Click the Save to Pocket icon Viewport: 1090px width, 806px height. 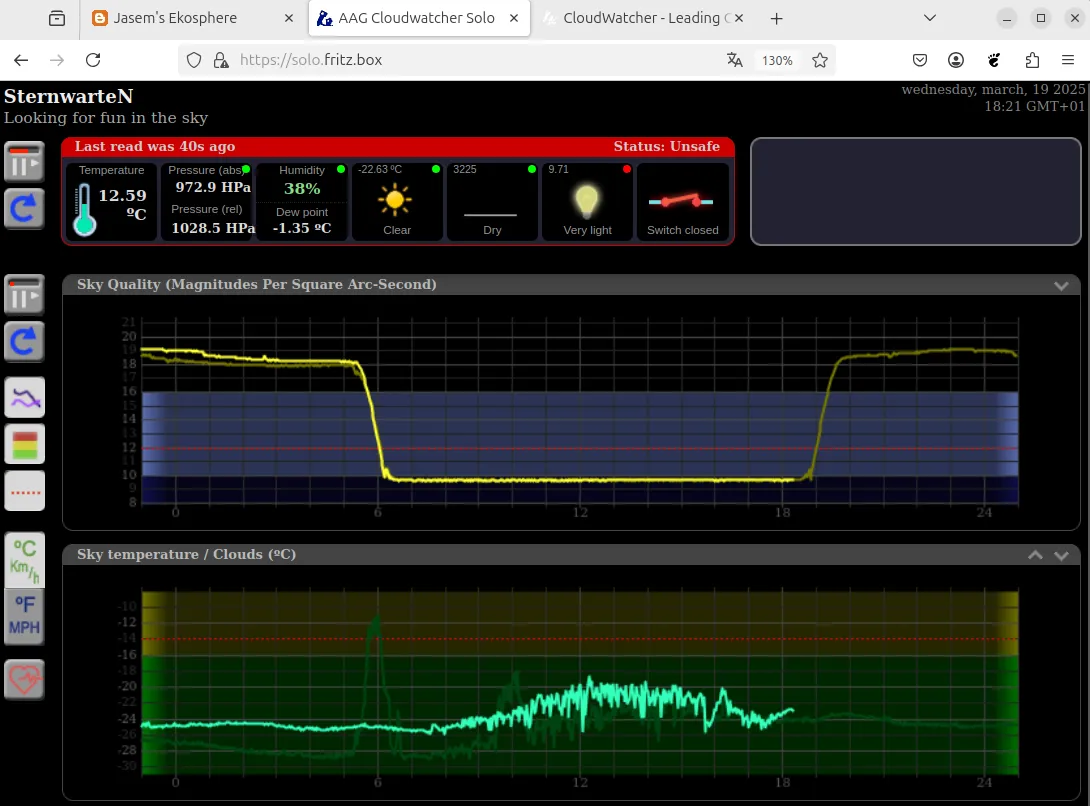click(920, 61)
